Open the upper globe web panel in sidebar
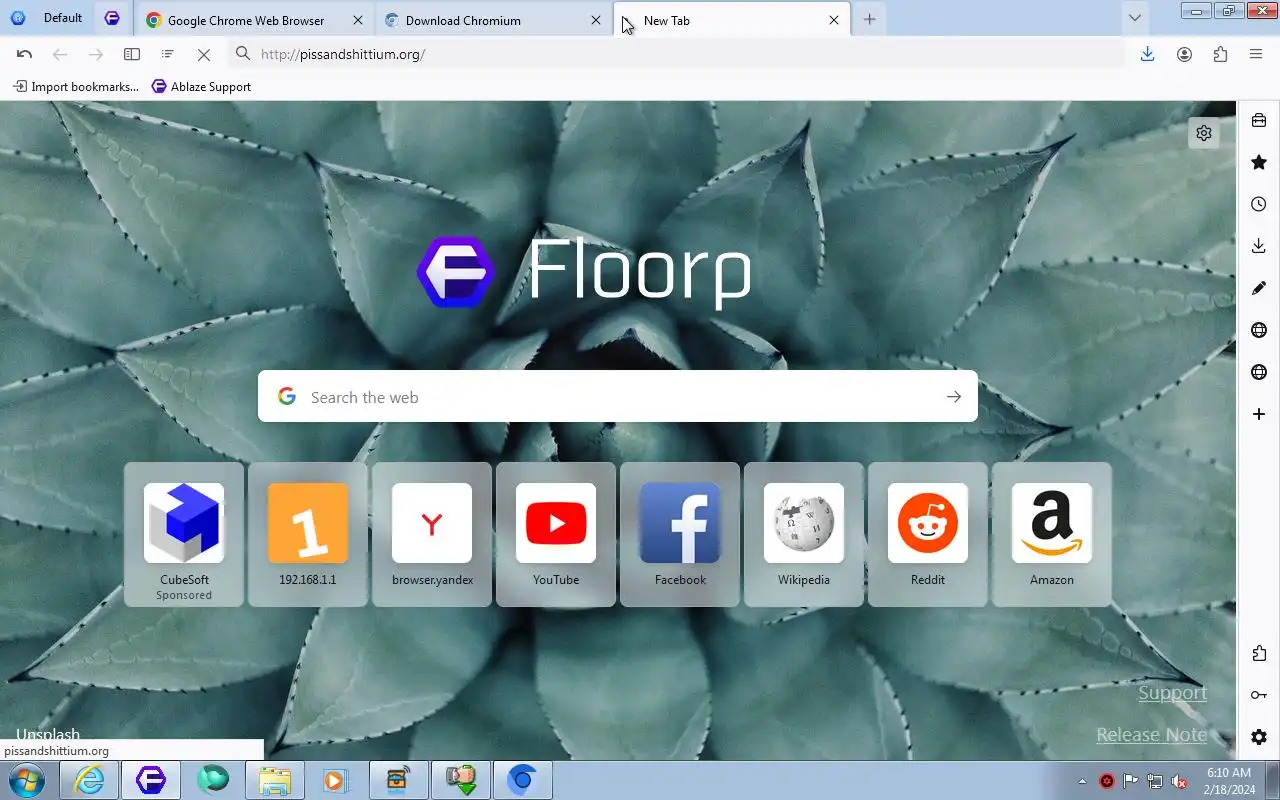Image resolution: width=1280 pixels, height=800 pixels. (x=1259, y=330)
